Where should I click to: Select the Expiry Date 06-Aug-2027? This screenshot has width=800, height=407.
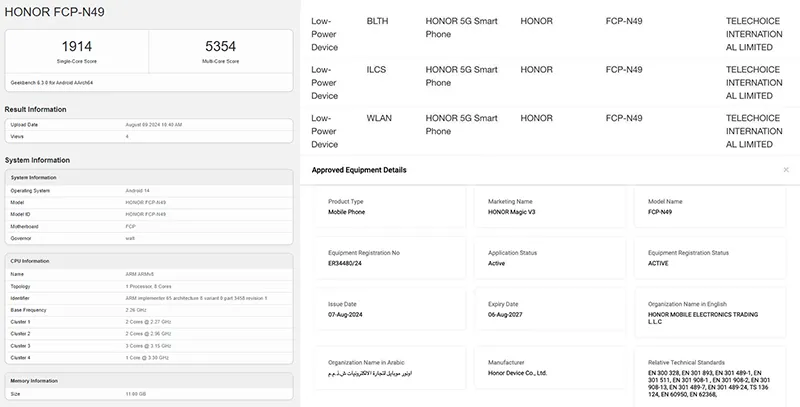click(x=505, y=315)
